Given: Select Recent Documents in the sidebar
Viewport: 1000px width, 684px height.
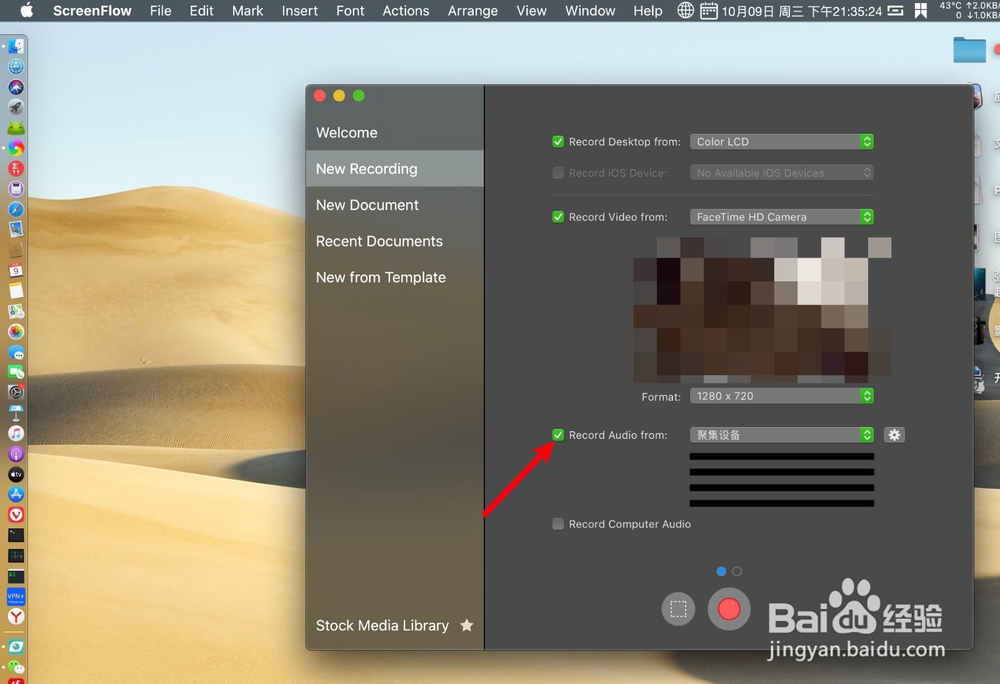Looking at the screenshot, I should (395, 241).
